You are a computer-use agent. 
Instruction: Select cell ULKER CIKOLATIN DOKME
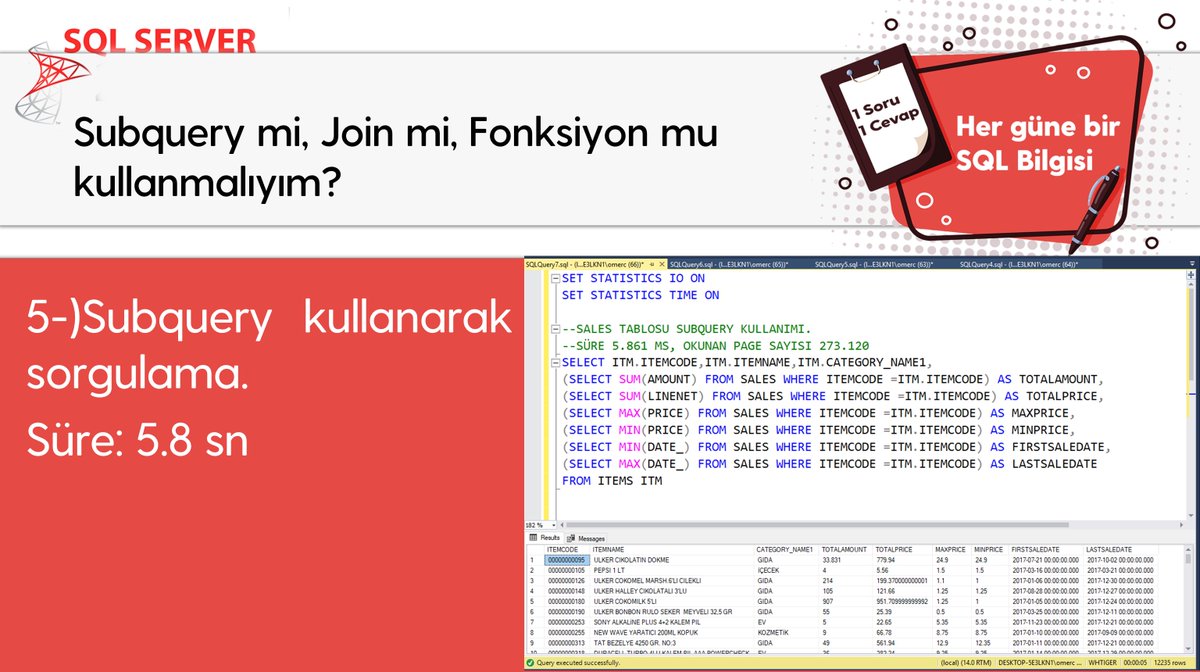click(x=673, y=560)
